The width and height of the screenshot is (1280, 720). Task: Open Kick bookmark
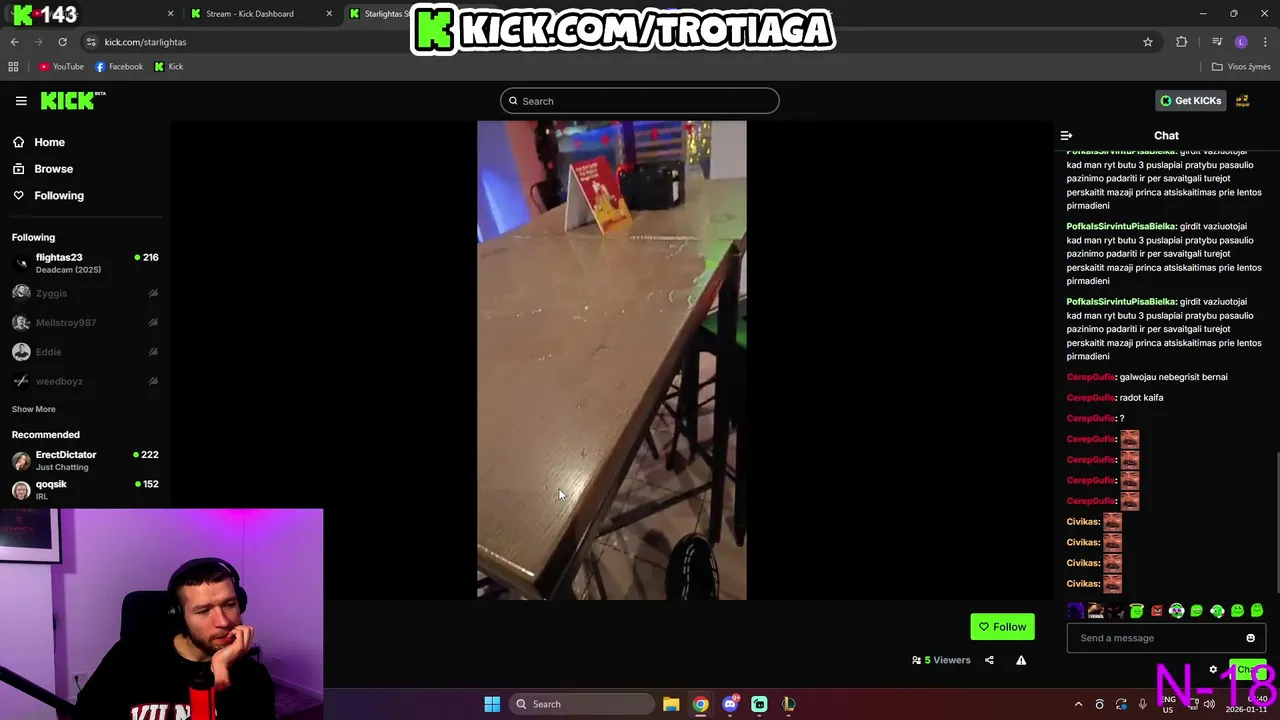click(169, 67)
